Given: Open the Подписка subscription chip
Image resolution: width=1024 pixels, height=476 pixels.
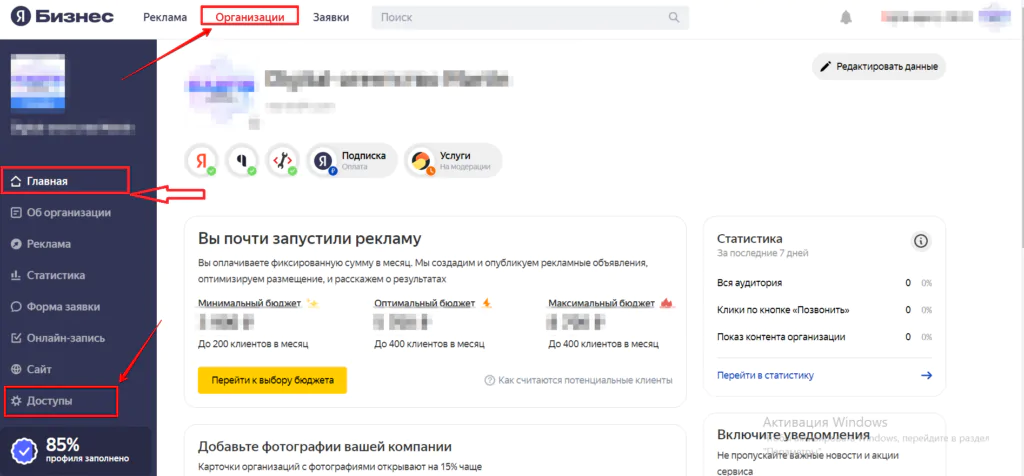Looking at the screenshot, I should tap(352, 161).
